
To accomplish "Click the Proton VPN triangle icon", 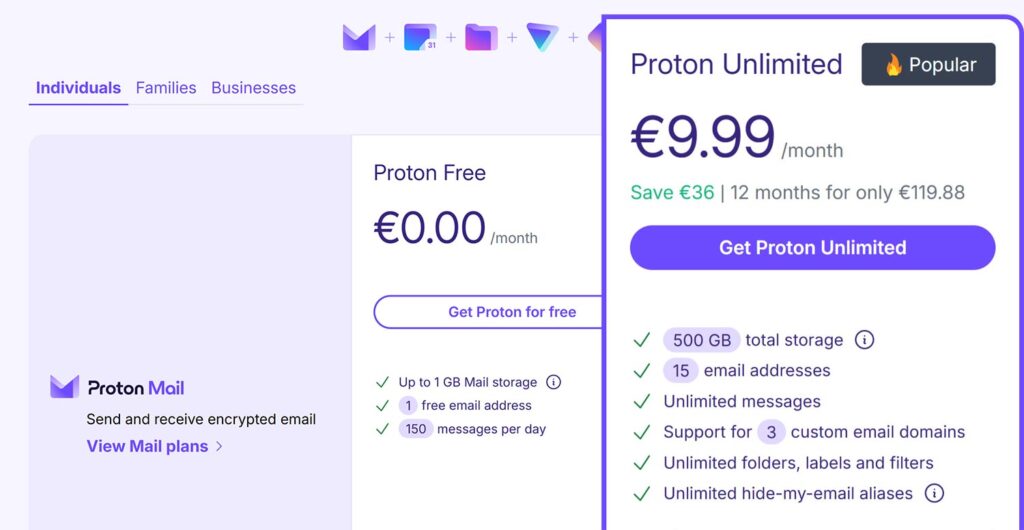I will tap(542, 38).
